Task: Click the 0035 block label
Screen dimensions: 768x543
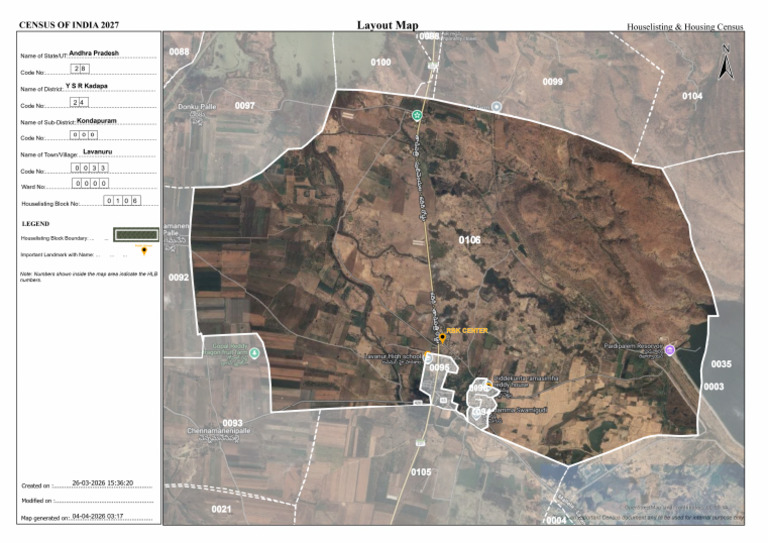Action: pyautogui.click(x=721, y=364)
